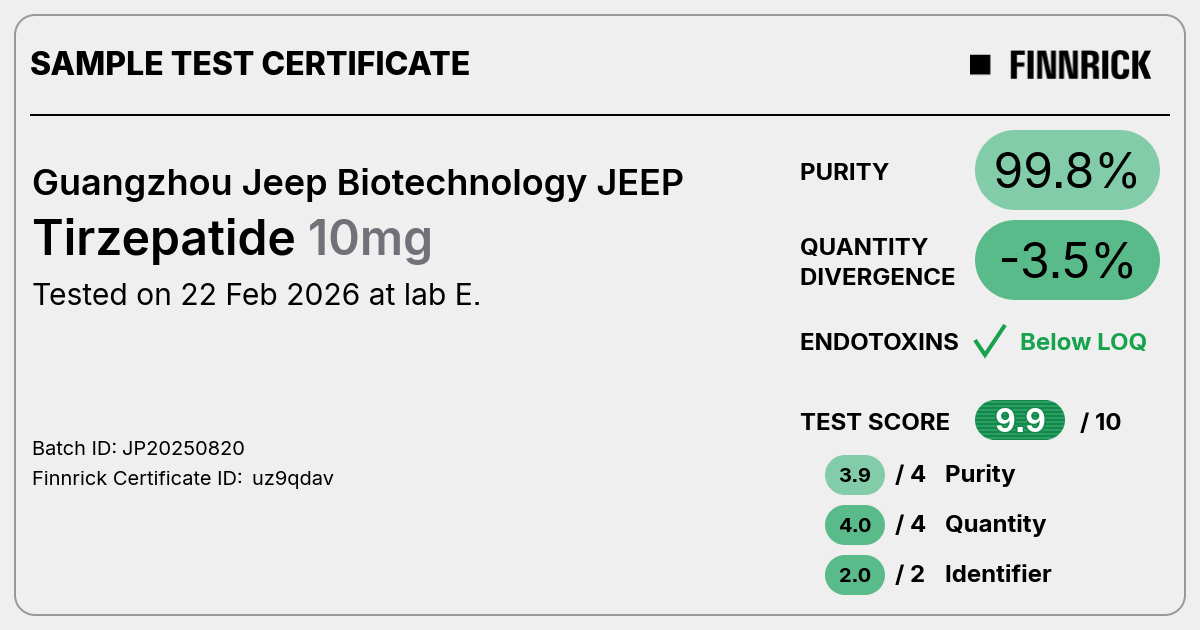The image size is (1200, 630).
Task: Click the 9.9 test score badge
Action: click(x=1020, y=421)
